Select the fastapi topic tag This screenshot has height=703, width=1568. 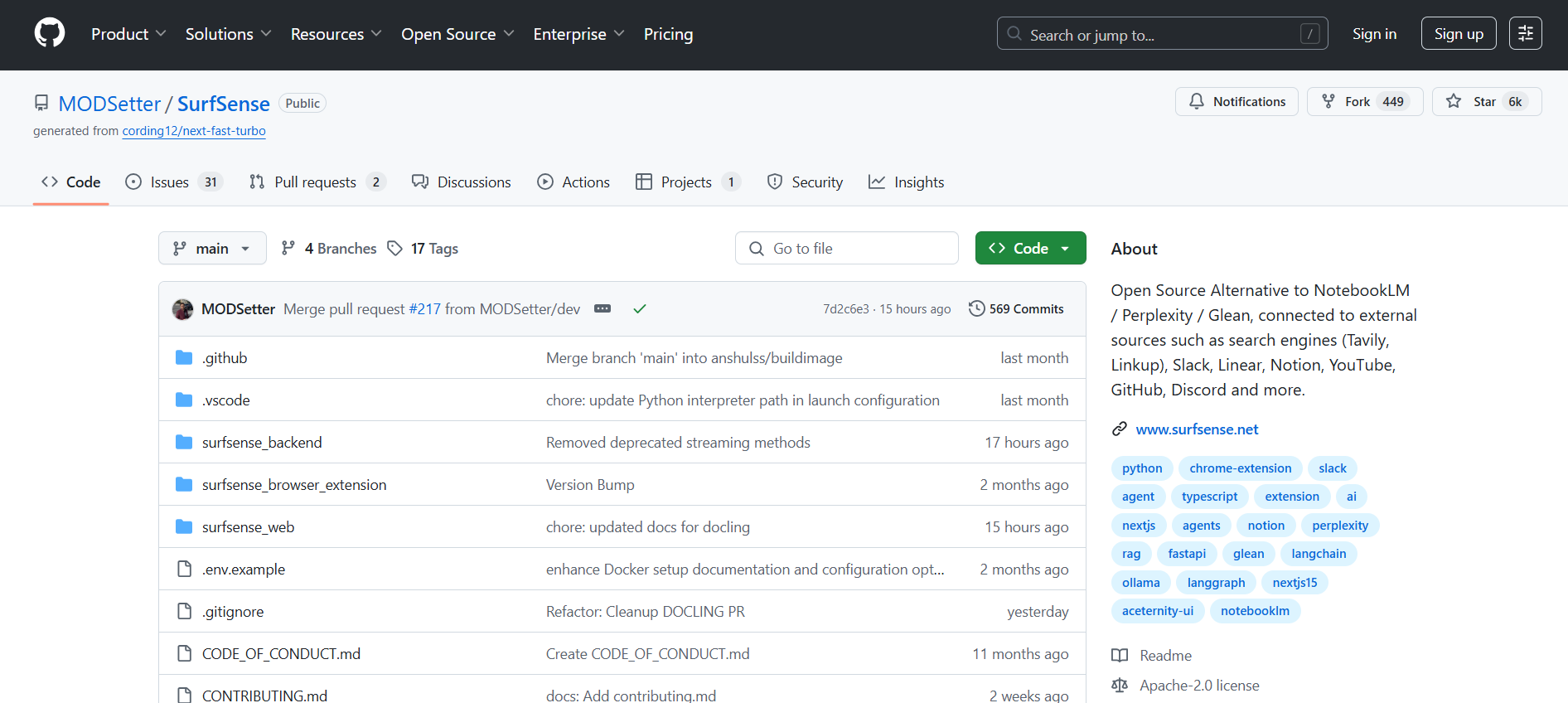1187,554
